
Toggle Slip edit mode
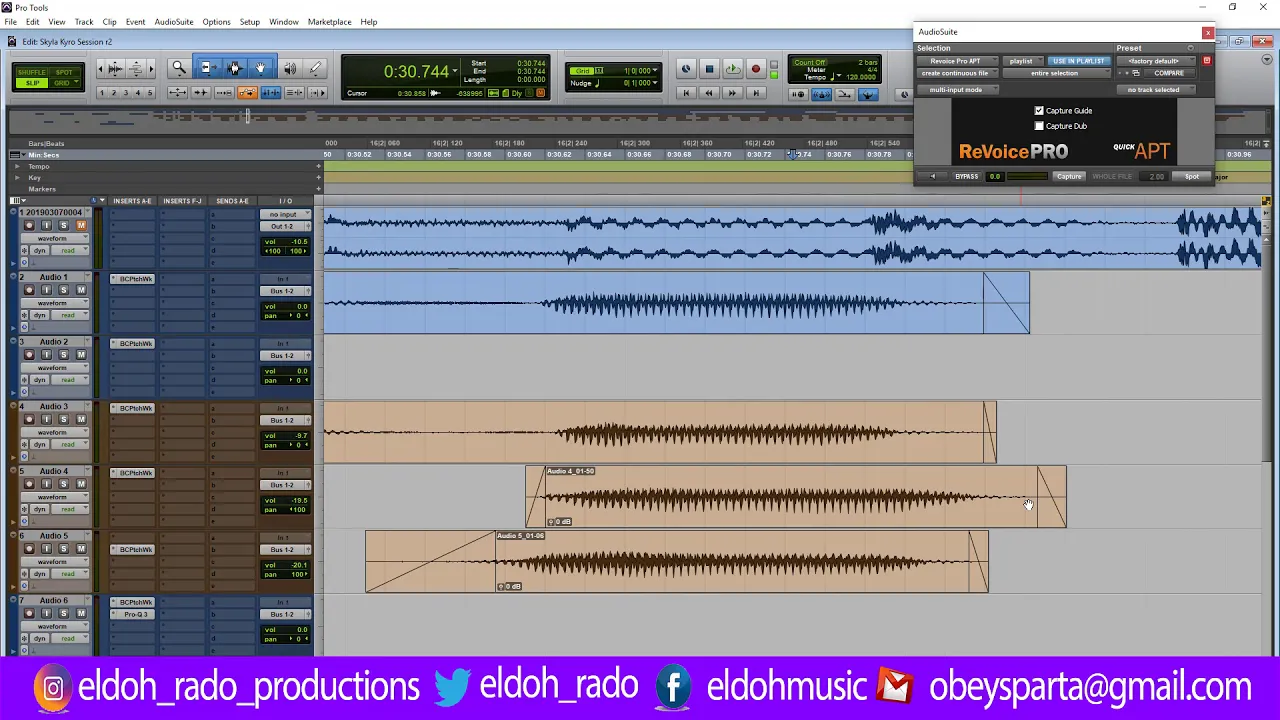[x=32, y=83]
